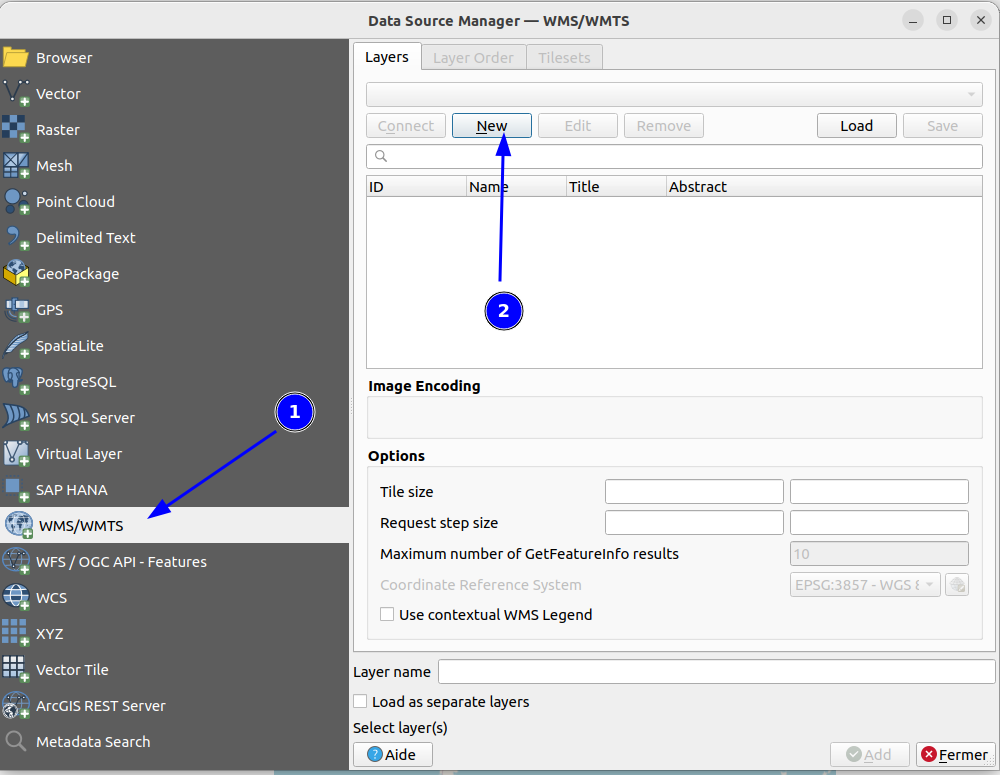The image size is (1000, 775).
Task: Enable Use contextual WMS Legend
Action: pos(387,614)
